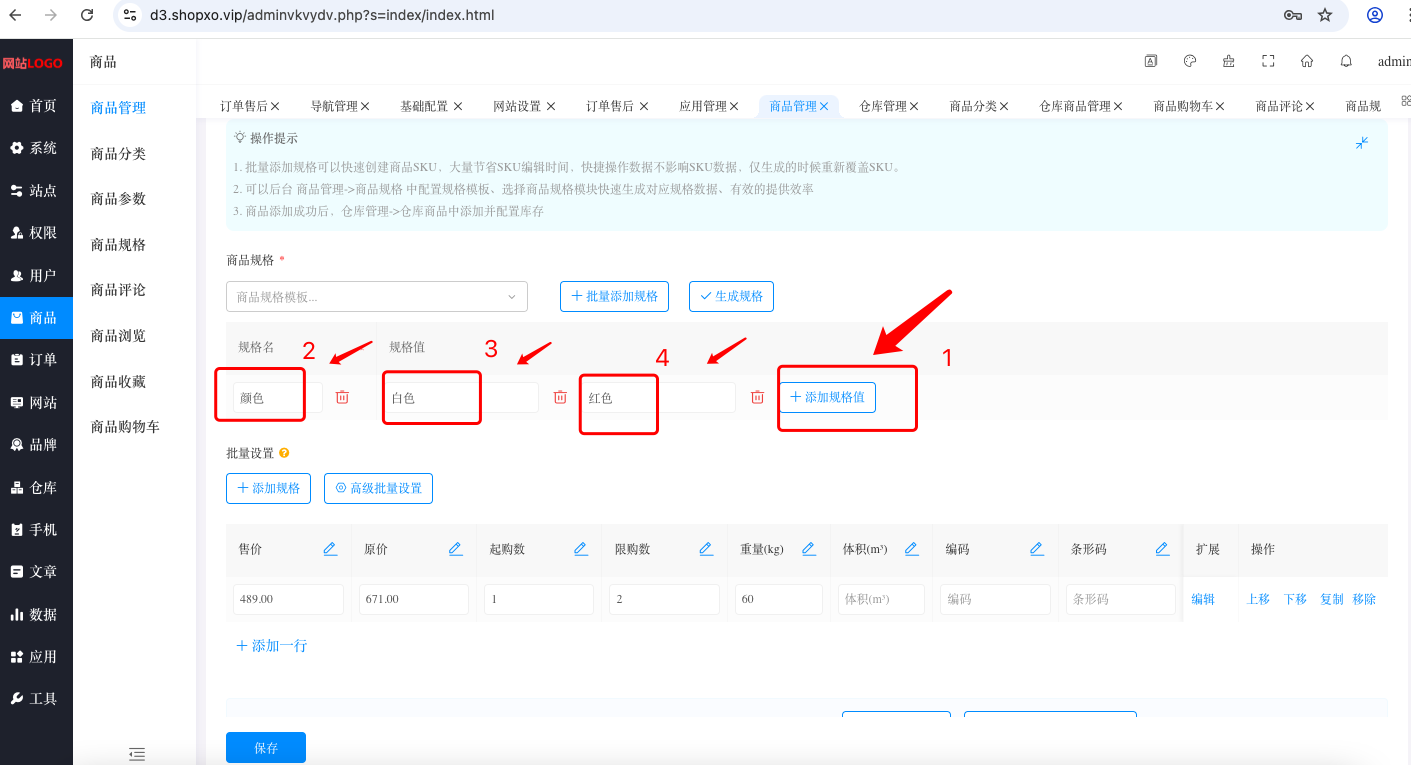Click the help question icon next to 批量设置
Screen dimensions: 1411x765
284,453
